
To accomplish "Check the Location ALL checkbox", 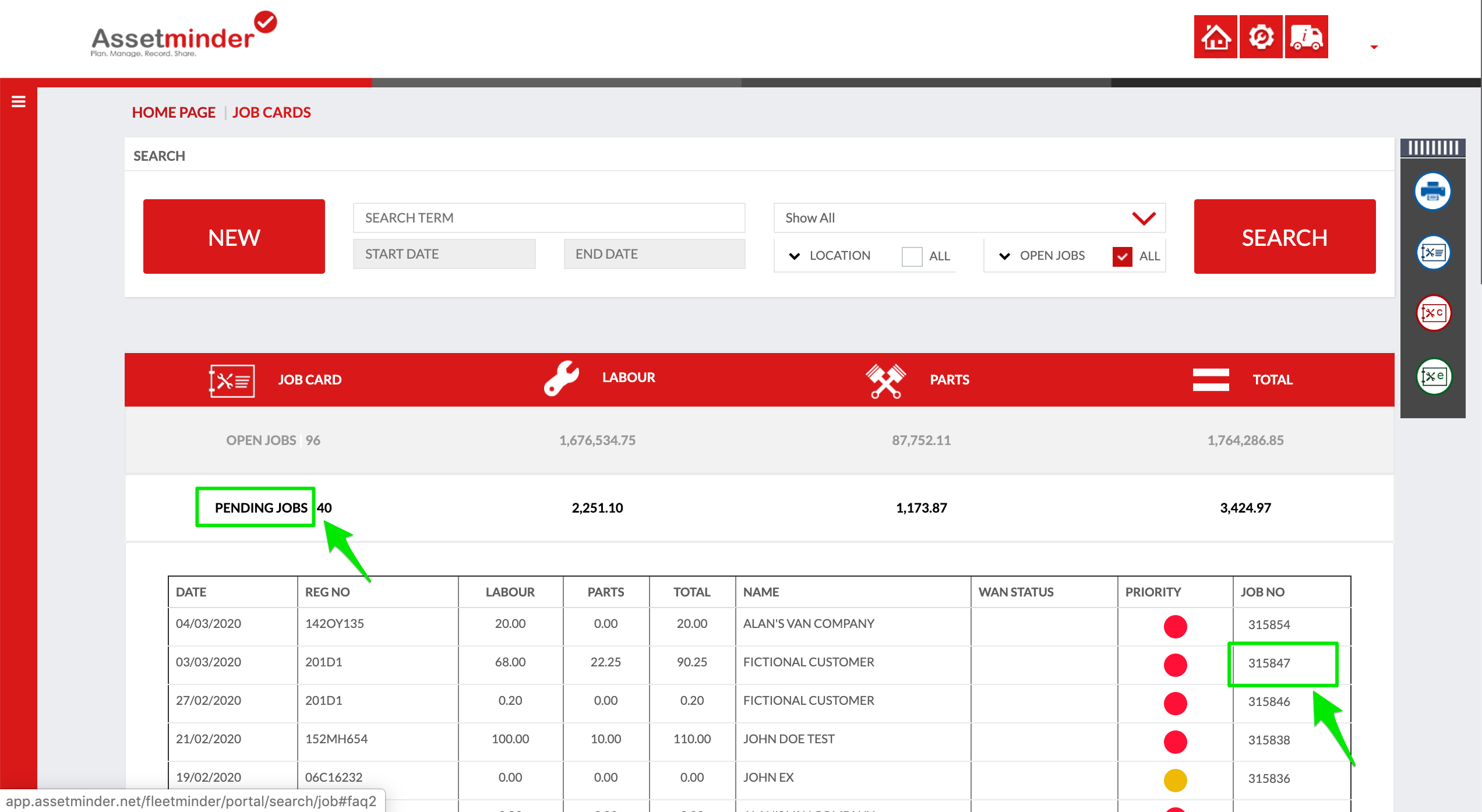I will [x=912, y=256].
